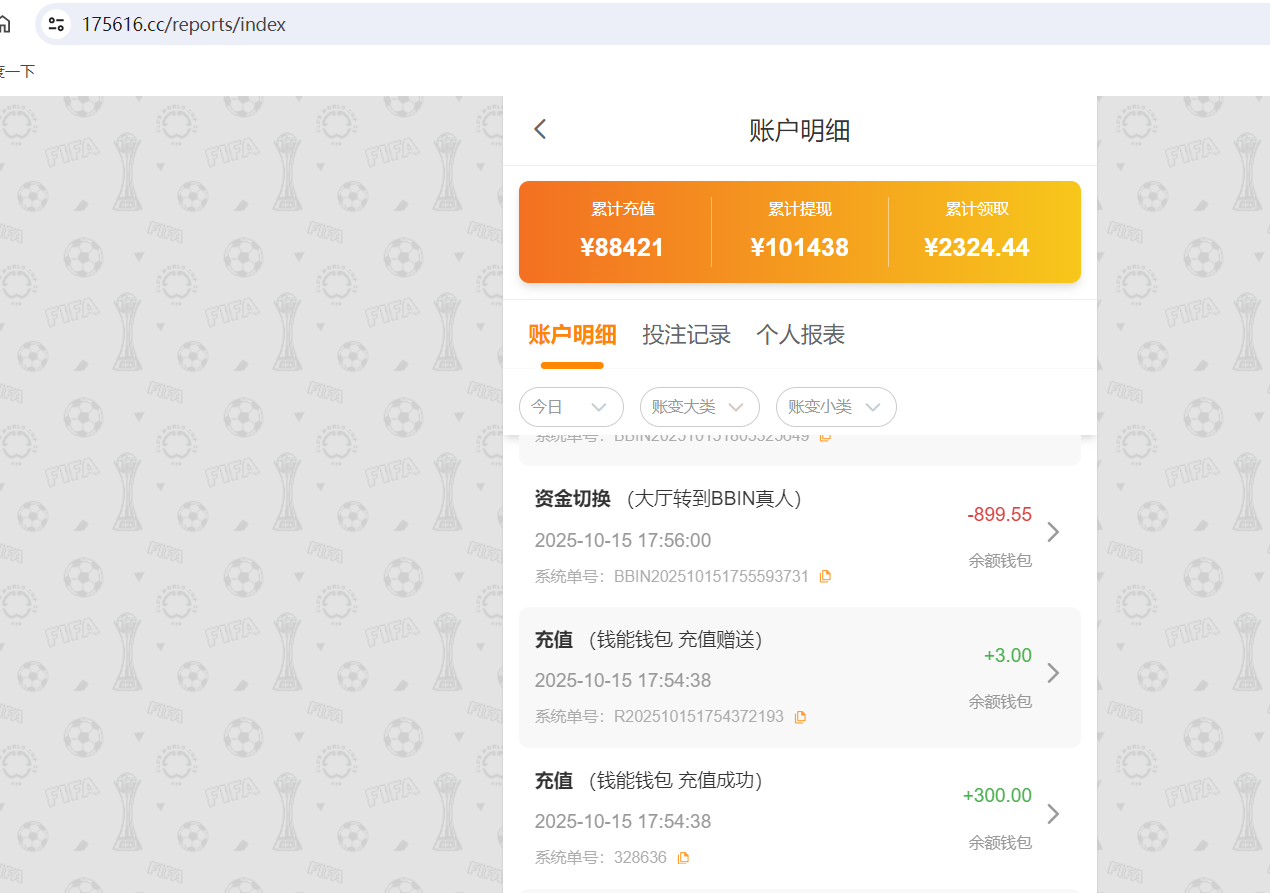Click the back arrow on 账户明细 page
This screenshot has height=893, width=1270.
pyautogui.click(x=539, y=129)
